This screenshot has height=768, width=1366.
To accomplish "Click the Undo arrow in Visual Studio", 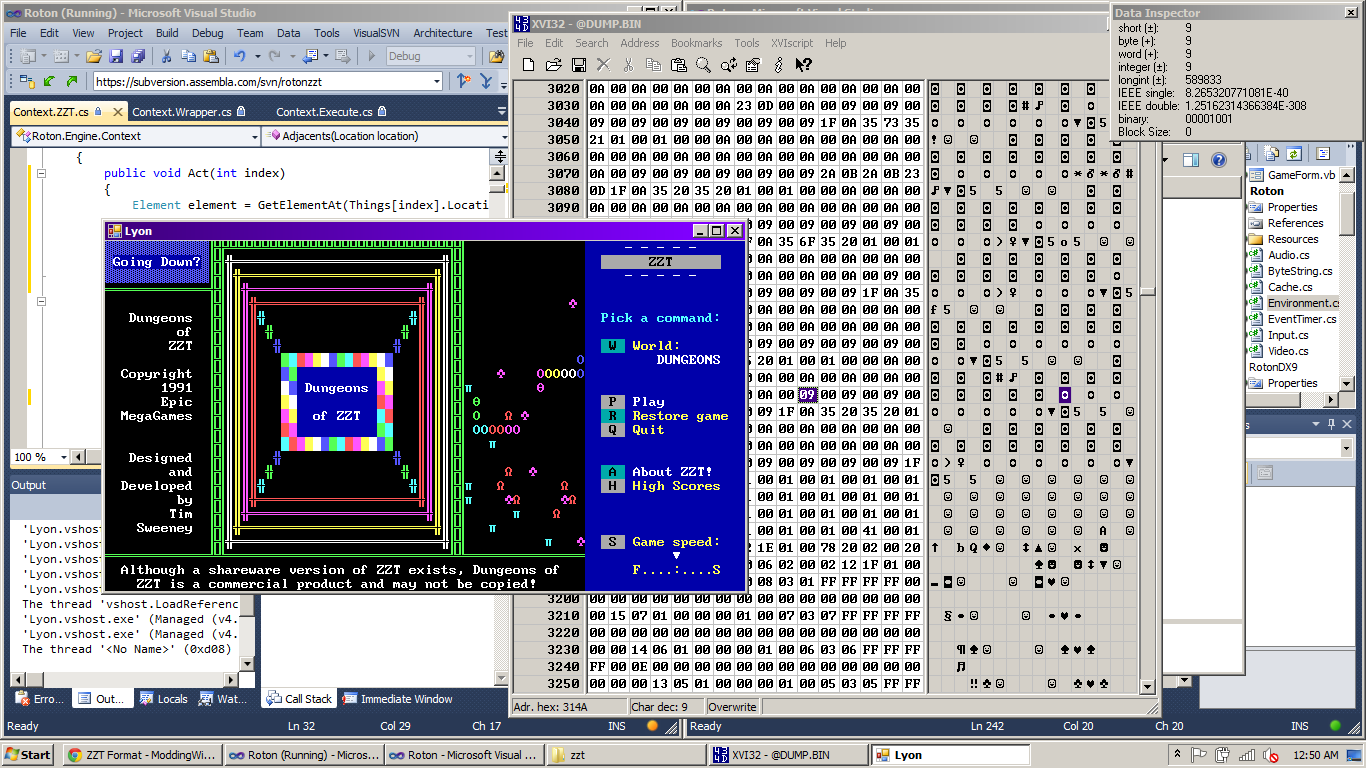I will click(x=240, y=56).
